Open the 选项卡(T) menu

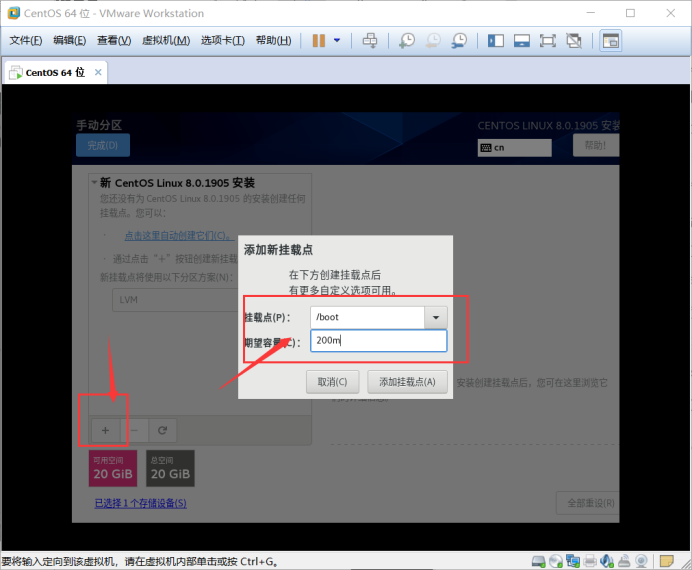tap(223, 41)
